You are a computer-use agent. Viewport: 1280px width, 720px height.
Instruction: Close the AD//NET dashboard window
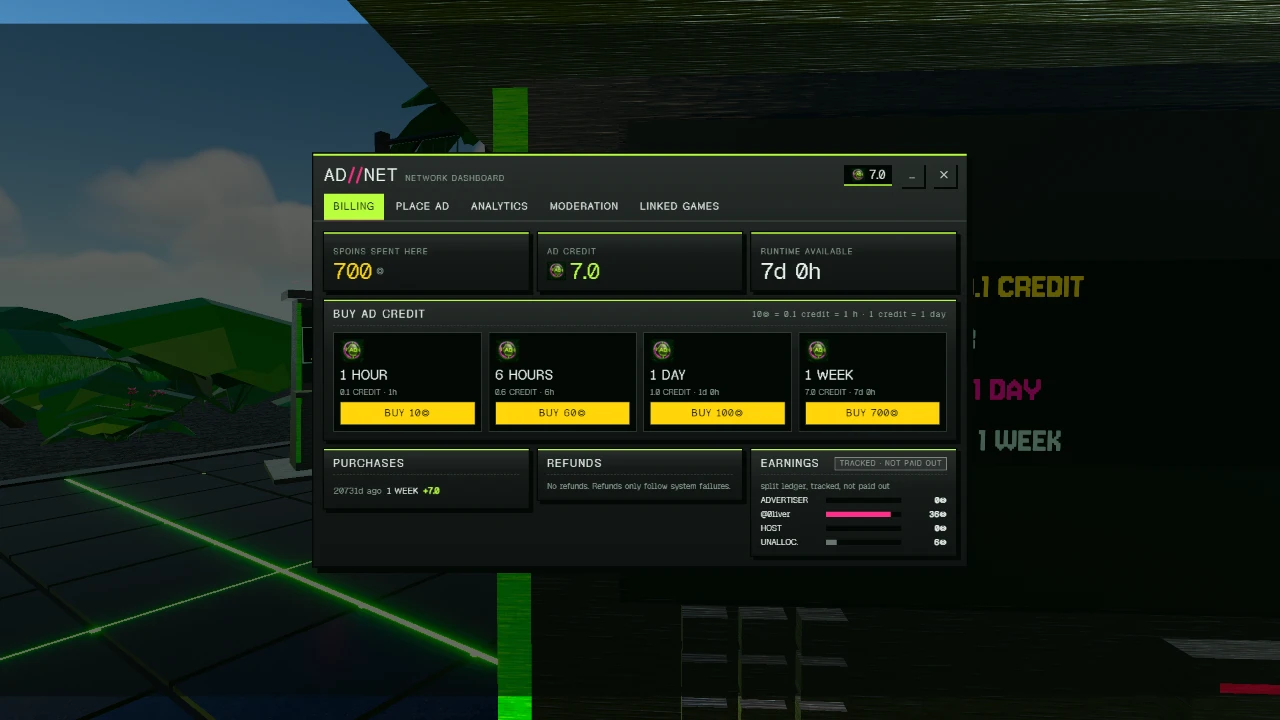click(943, 175)
